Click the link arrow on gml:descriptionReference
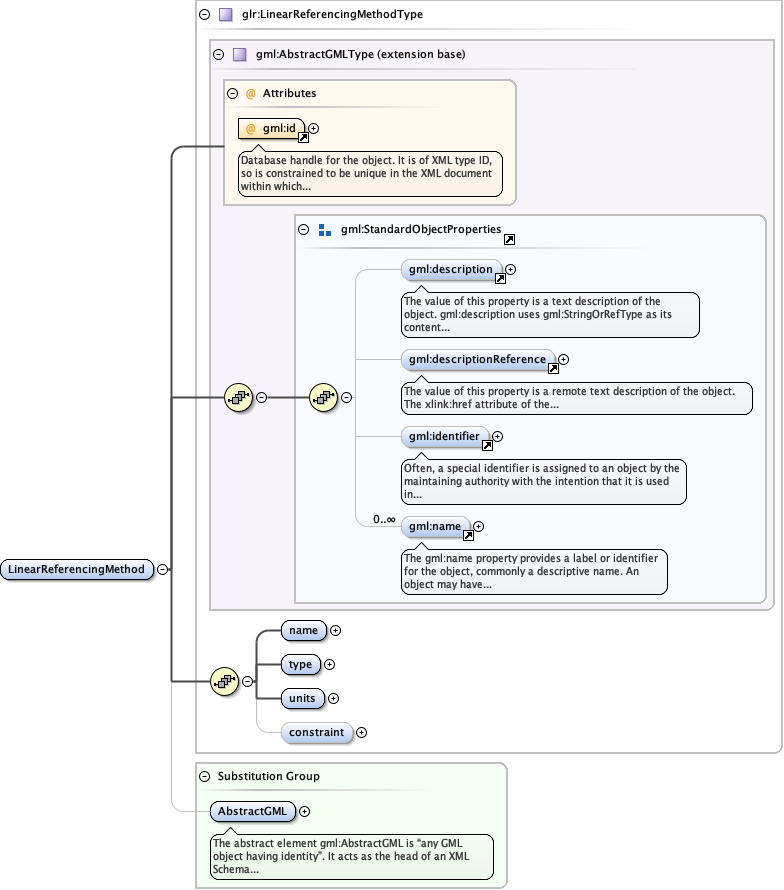Viewport: 784px width, 890px height. [553, 368]
